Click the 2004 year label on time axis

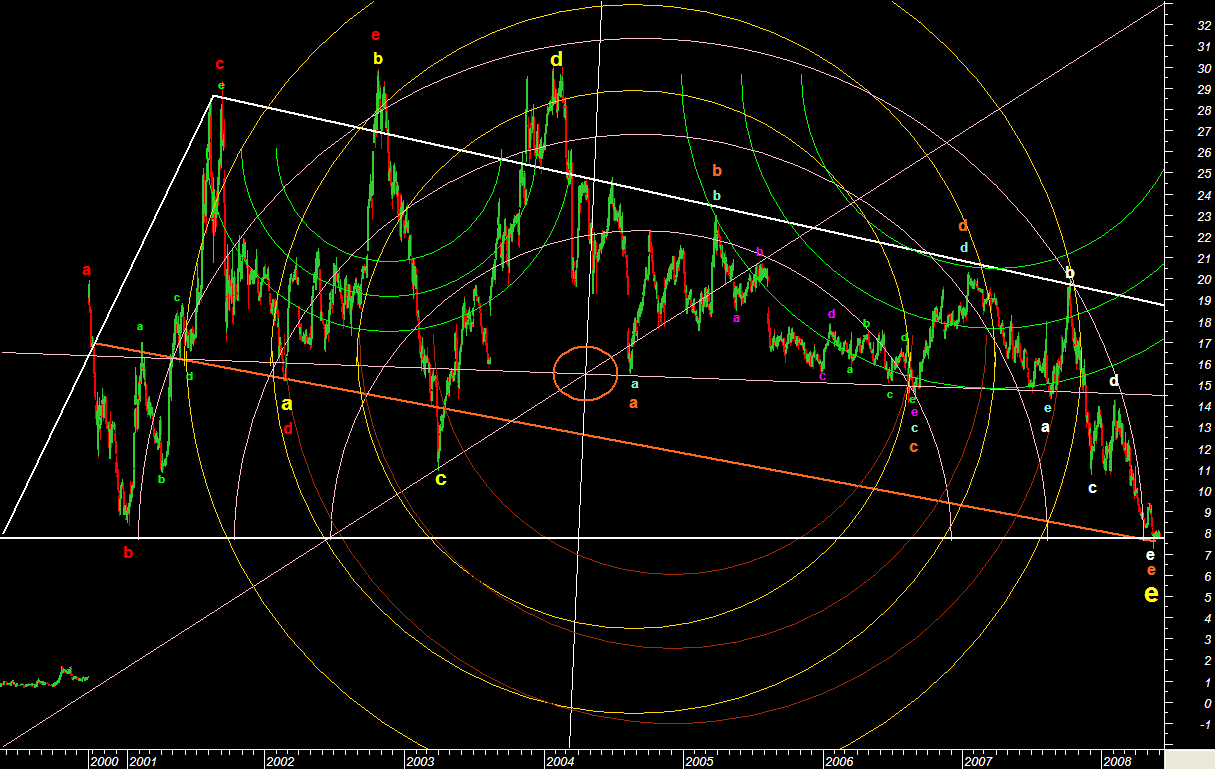pos(562,761)
